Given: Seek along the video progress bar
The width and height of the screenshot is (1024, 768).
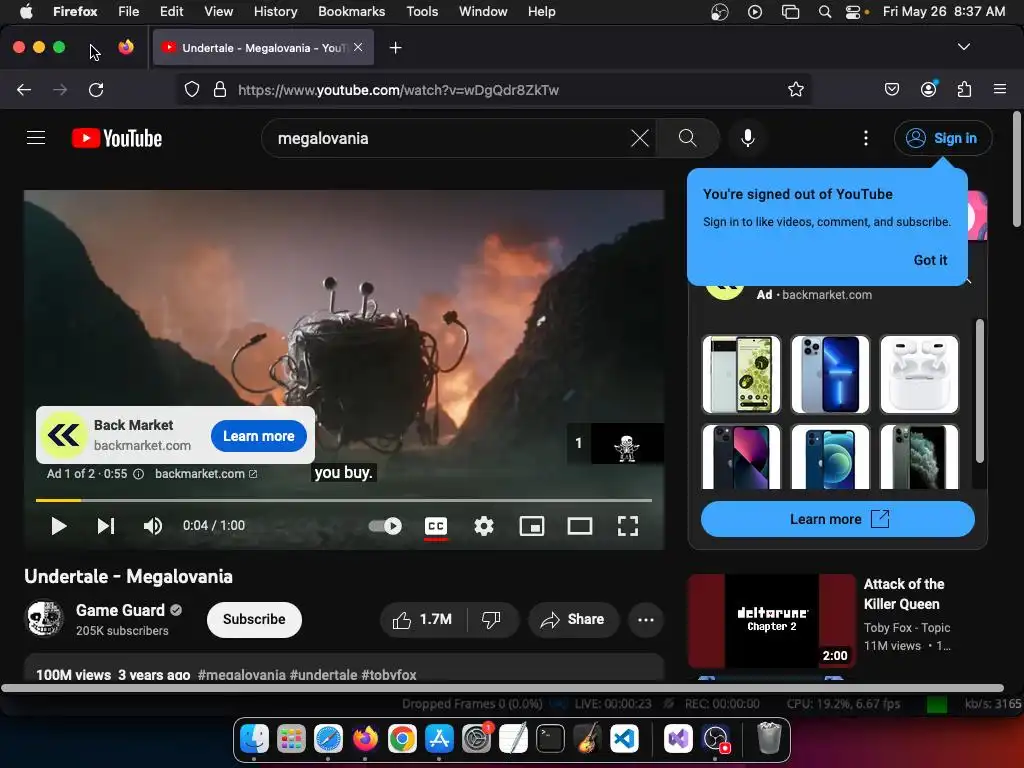Looking at the screenshot, I should click(x=344, y=500).
